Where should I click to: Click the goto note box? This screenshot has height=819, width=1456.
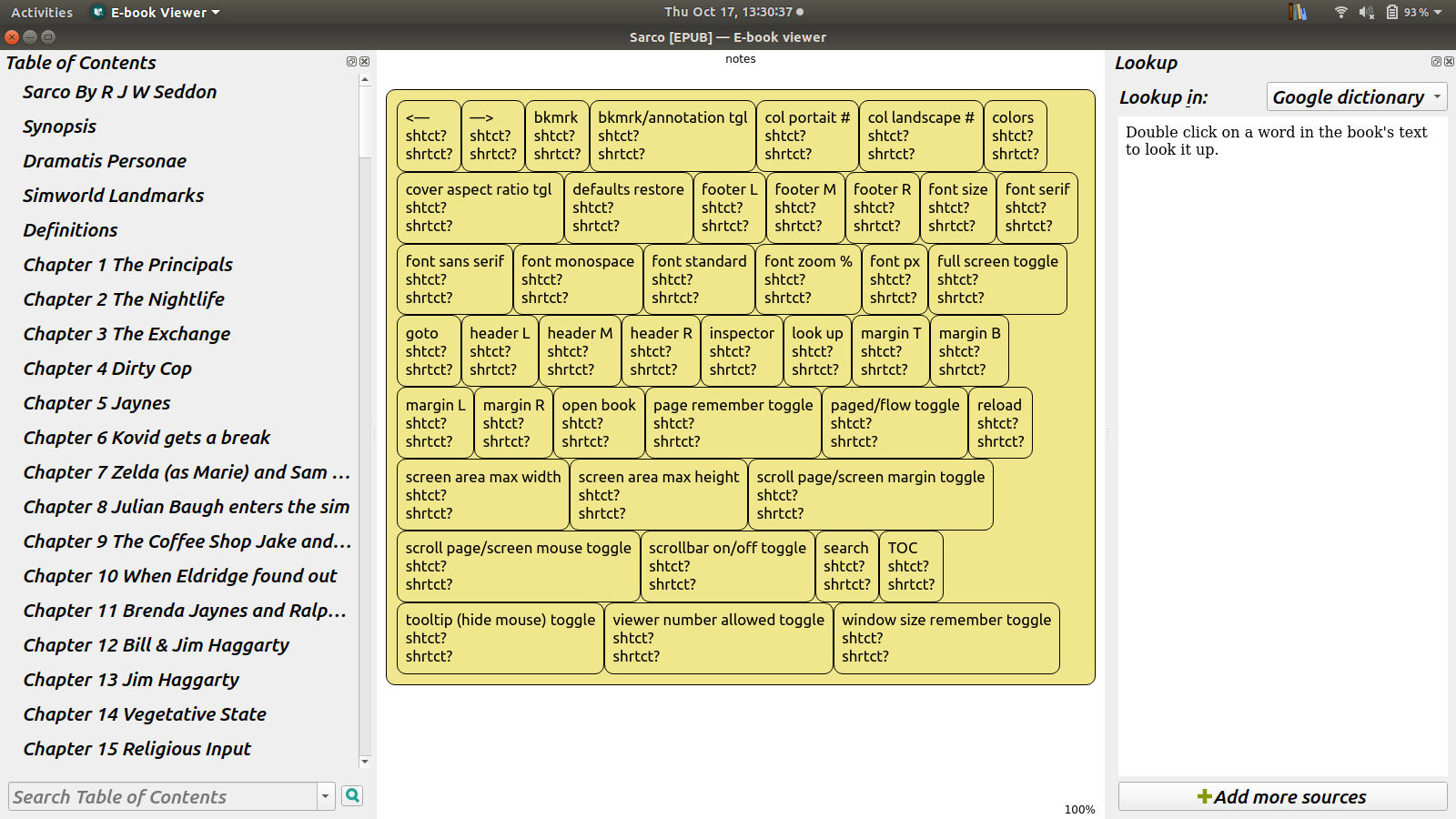tap(429, 351)
